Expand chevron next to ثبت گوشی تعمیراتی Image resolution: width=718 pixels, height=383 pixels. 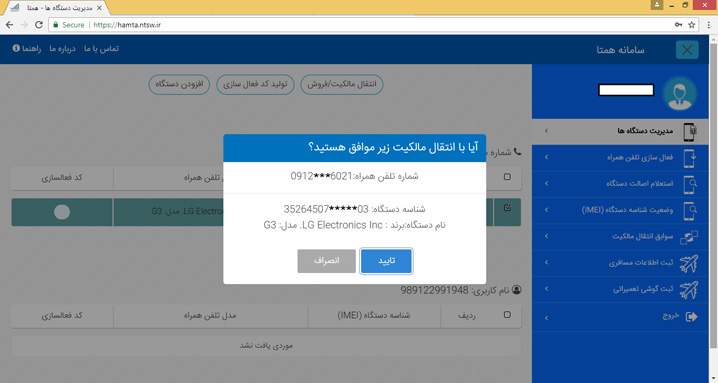(x=546, y=289)
